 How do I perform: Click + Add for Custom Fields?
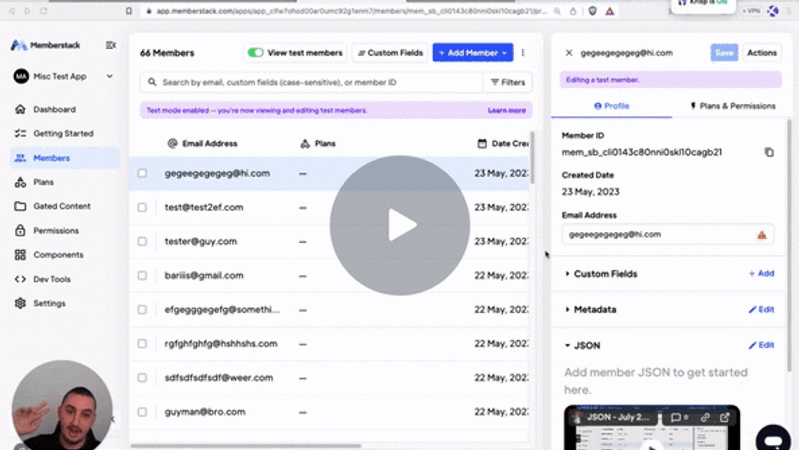coord(761,274)
